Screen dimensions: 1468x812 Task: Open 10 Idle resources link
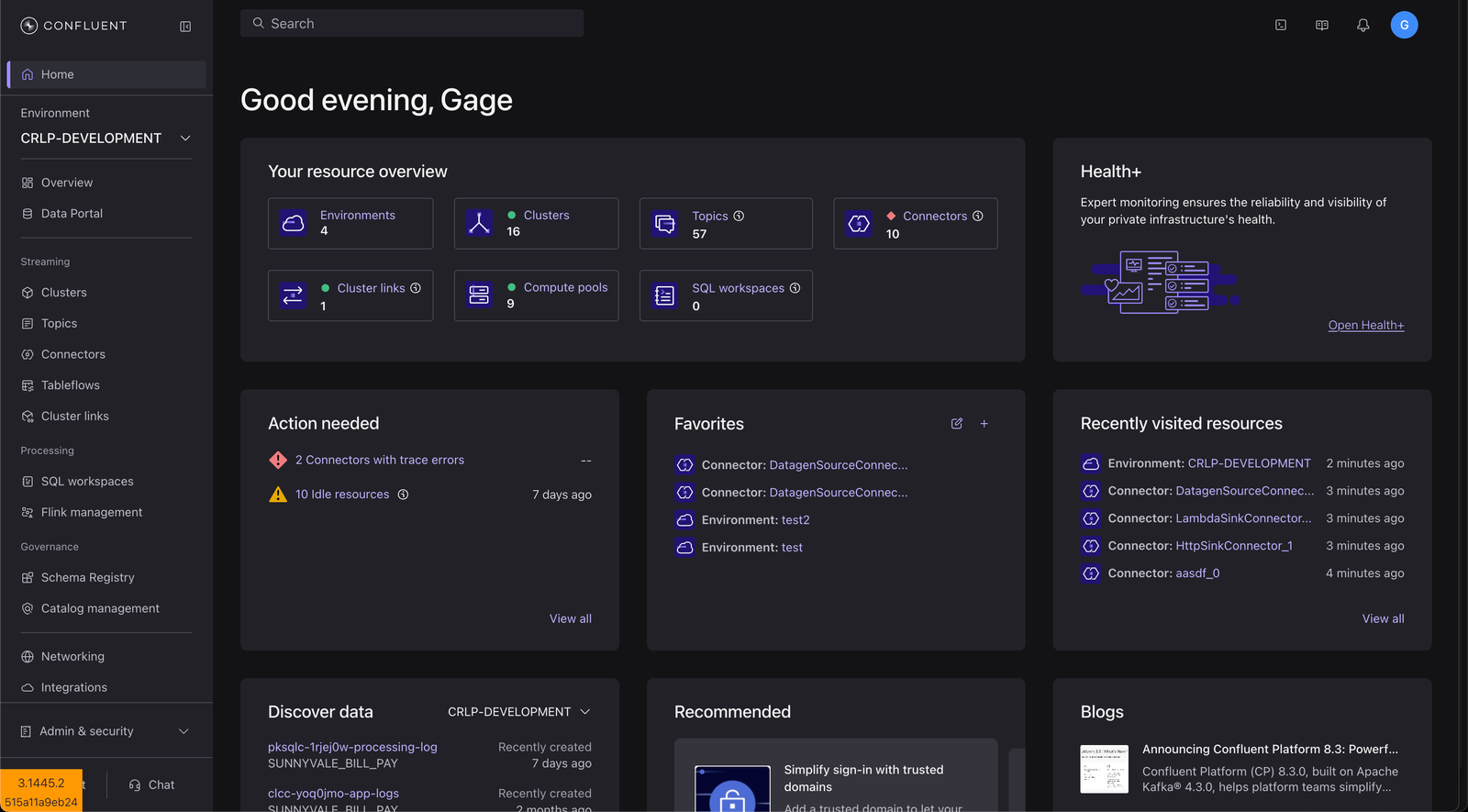coord(342,495)
